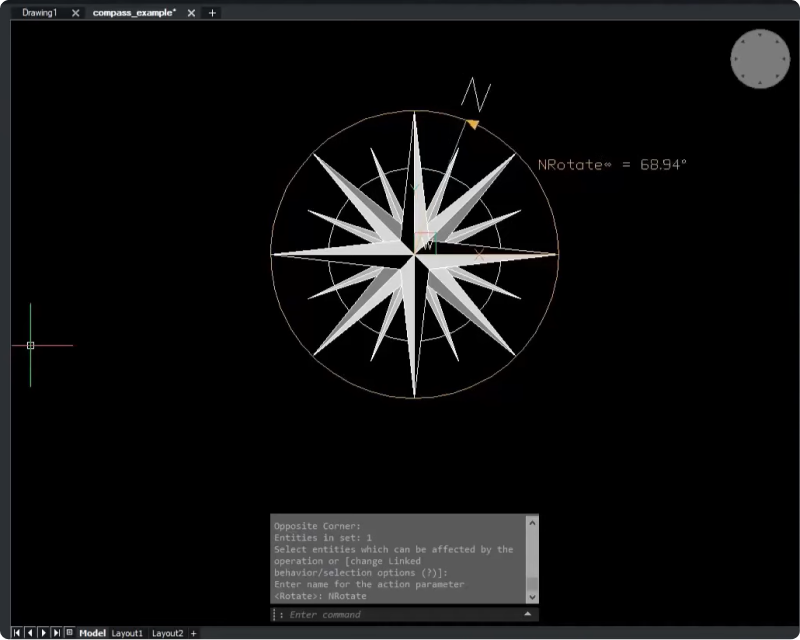Switch to the Drawing1 tab
Screen dimensions: 800x640
point(39,13)
